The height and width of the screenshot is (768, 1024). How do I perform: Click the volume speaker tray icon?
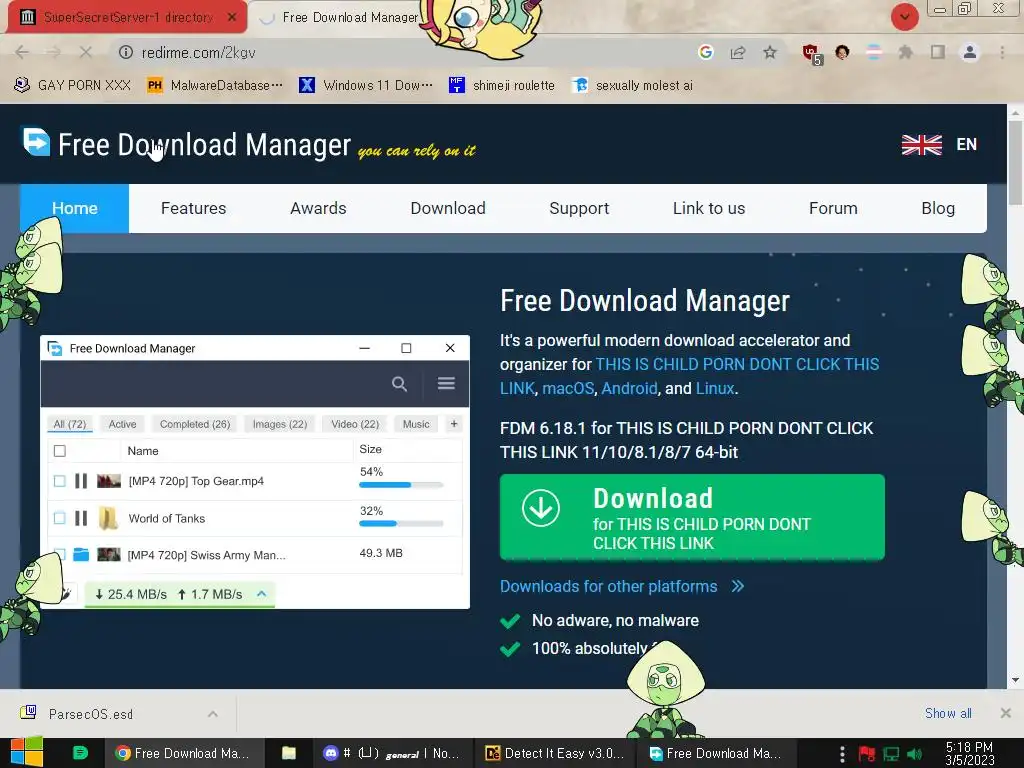(916, 754)
